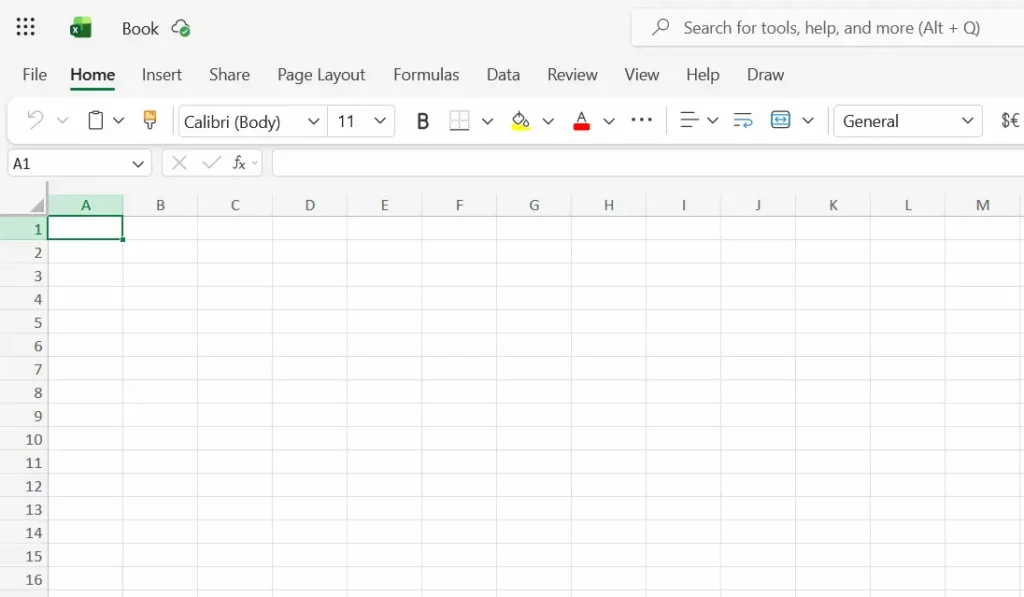Click the Book workbook title

tap(140, 29)
